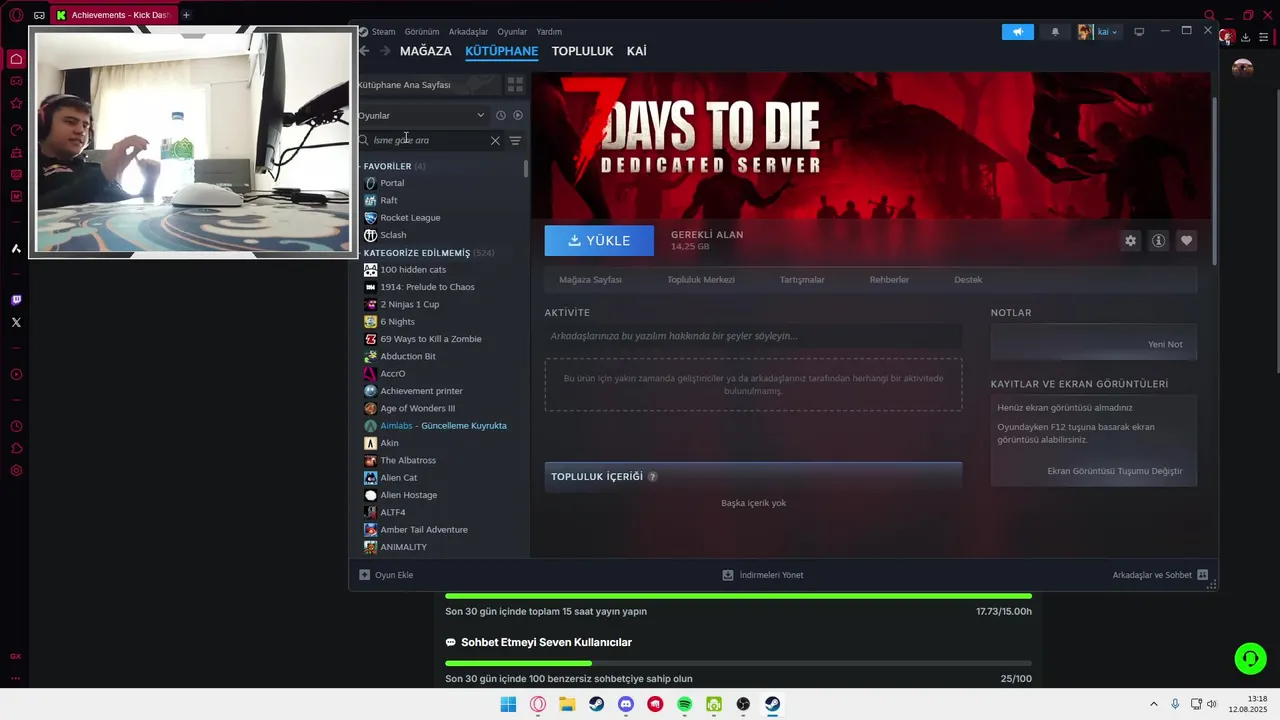
Task: Open the Görünüm menu
Action: tap(422, 32)
